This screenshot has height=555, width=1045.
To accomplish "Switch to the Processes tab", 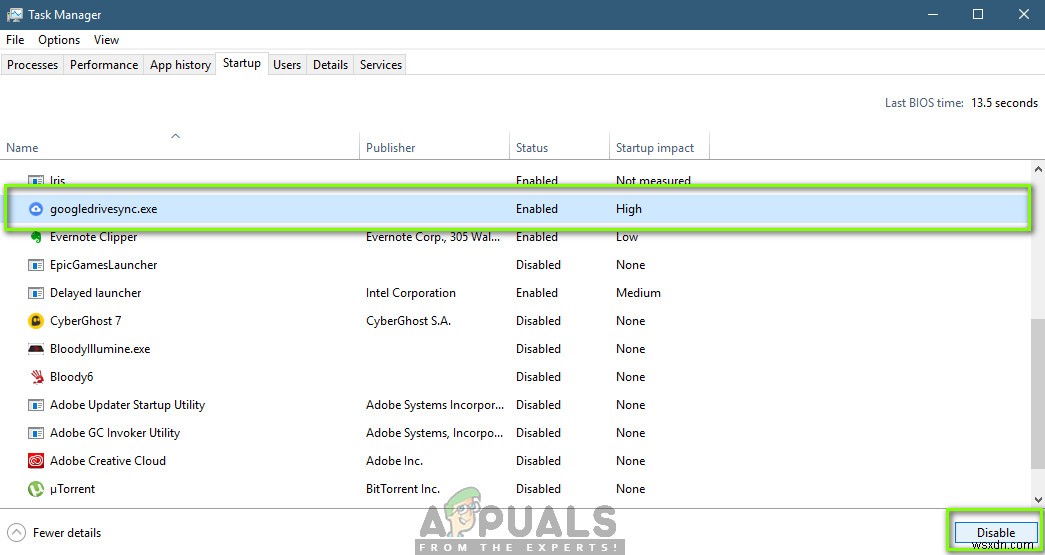I will click(32, 65).
